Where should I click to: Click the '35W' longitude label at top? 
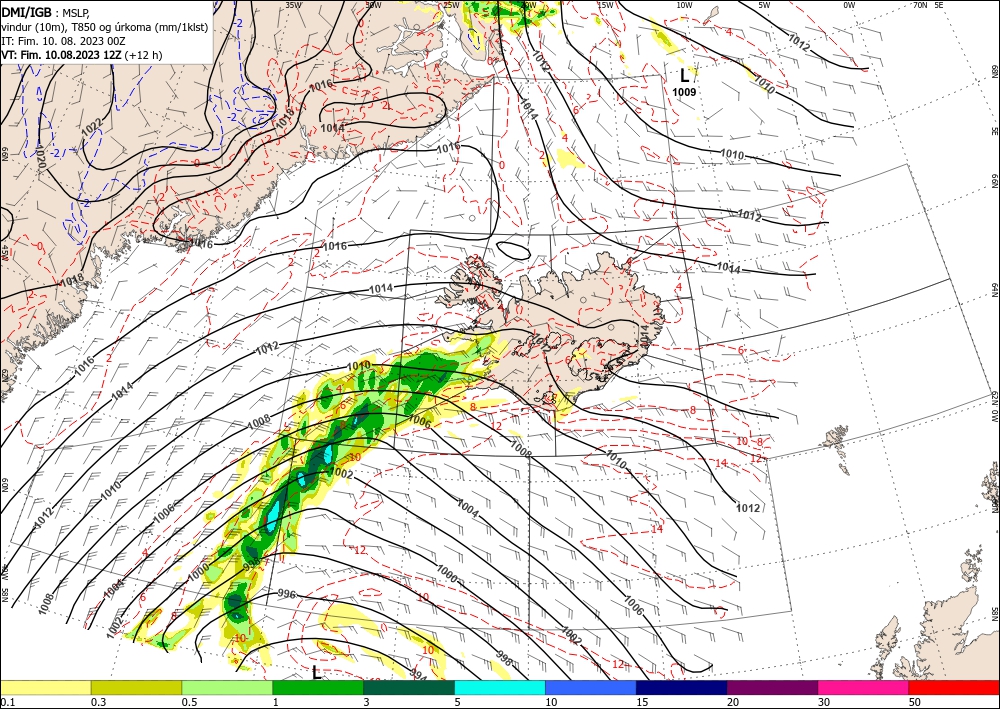(293, 5)
